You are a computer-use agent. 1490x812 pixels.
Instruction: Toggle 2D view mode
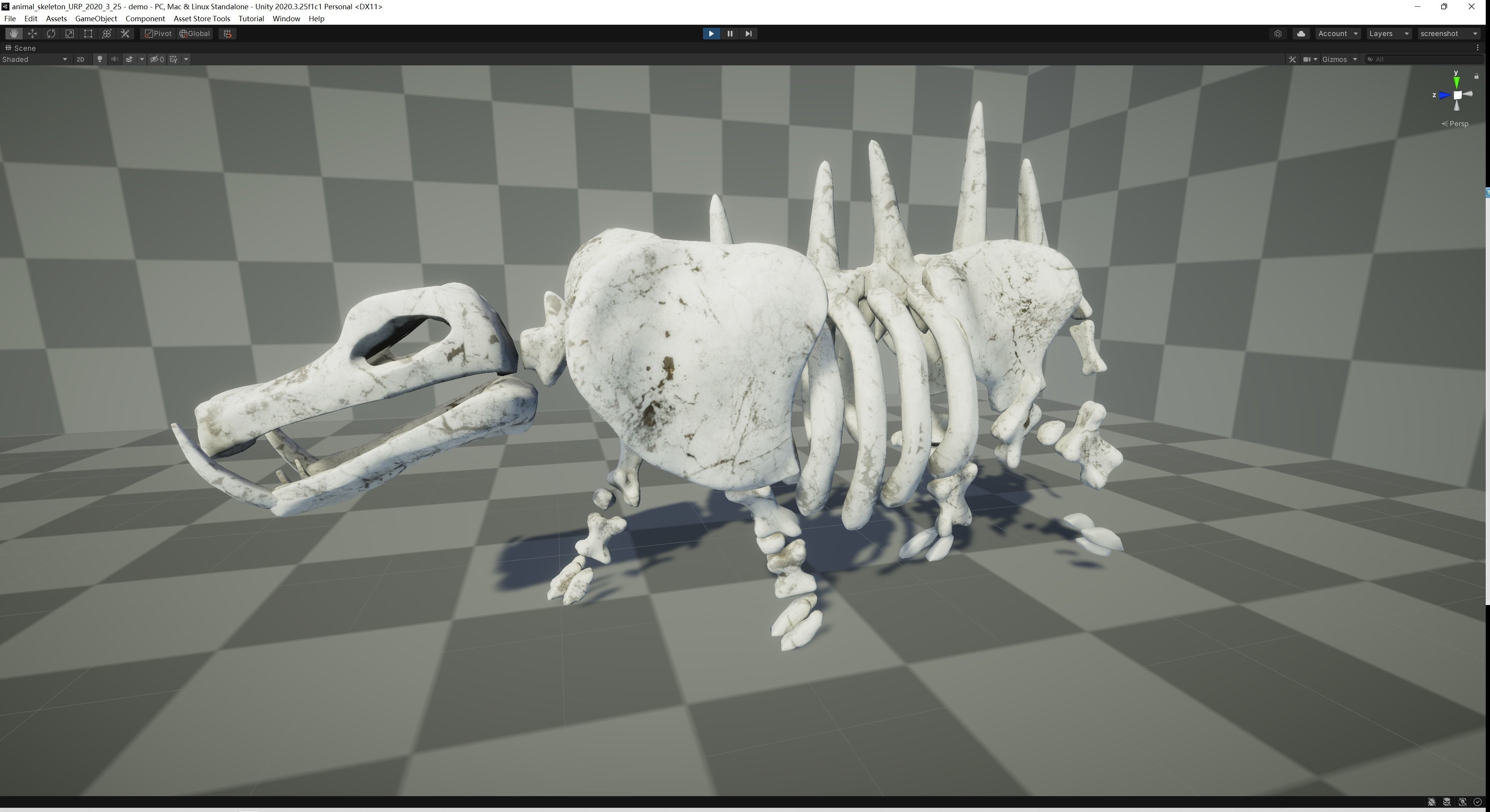[80, 59]
